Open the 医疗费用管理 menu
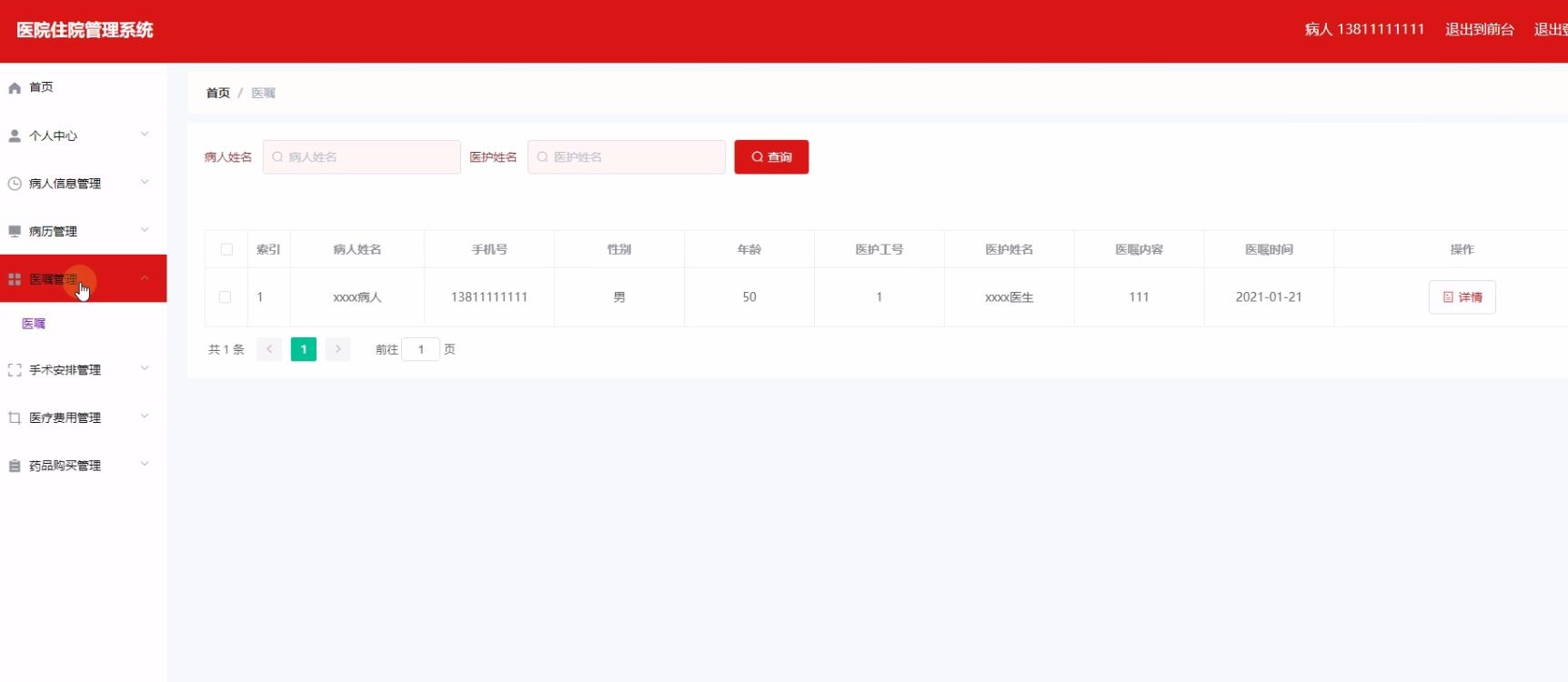1568x682 pixels. click(84, 417)
